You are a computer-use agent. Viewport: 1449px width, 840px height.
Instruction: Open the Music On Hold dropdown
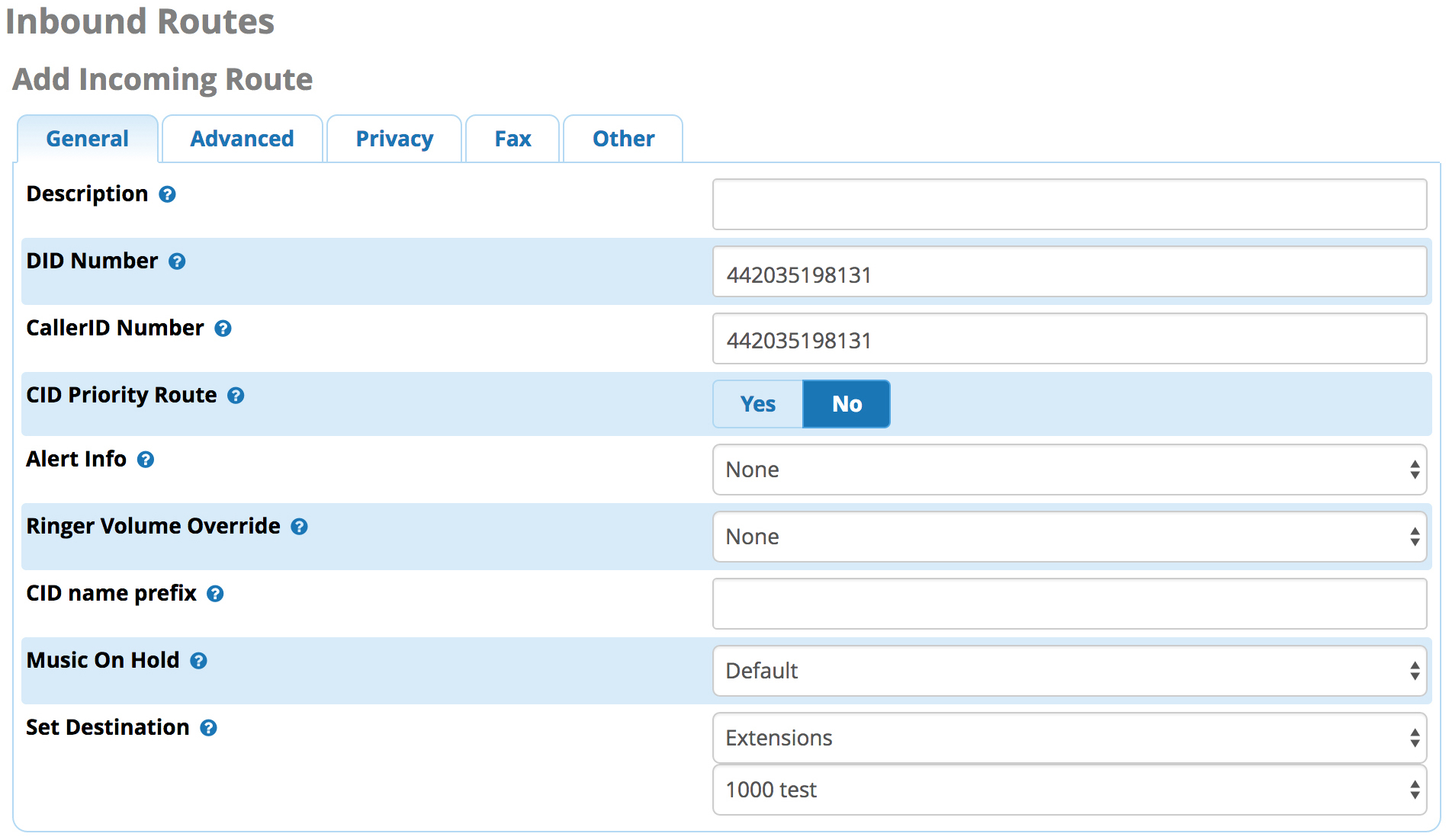tap(1068, 671)
